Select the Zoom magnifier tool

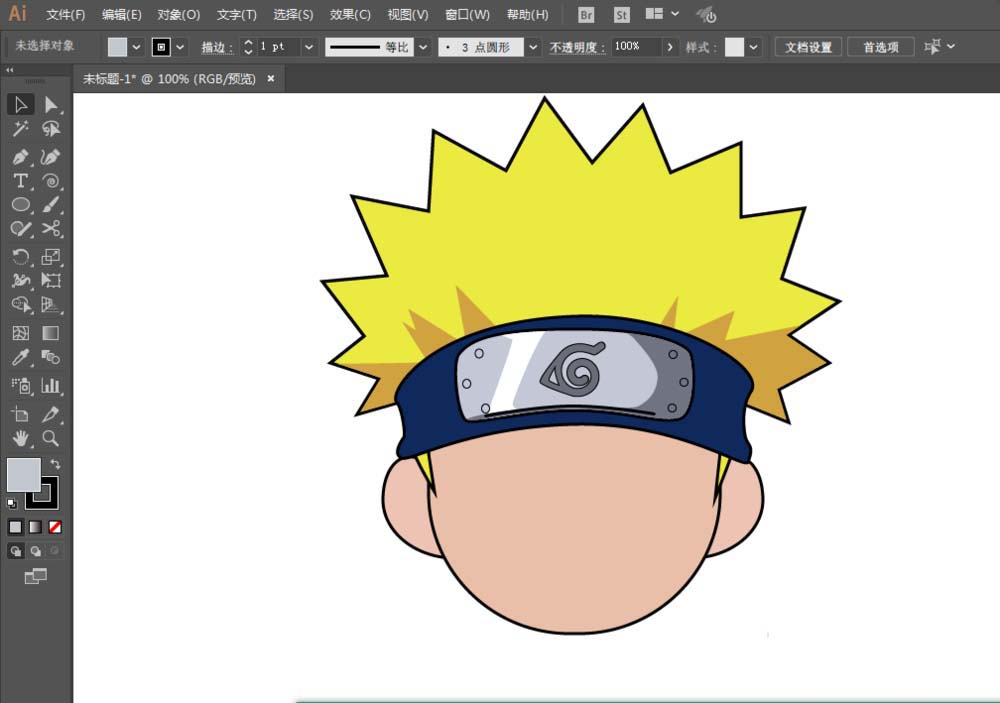pos(51,438)
